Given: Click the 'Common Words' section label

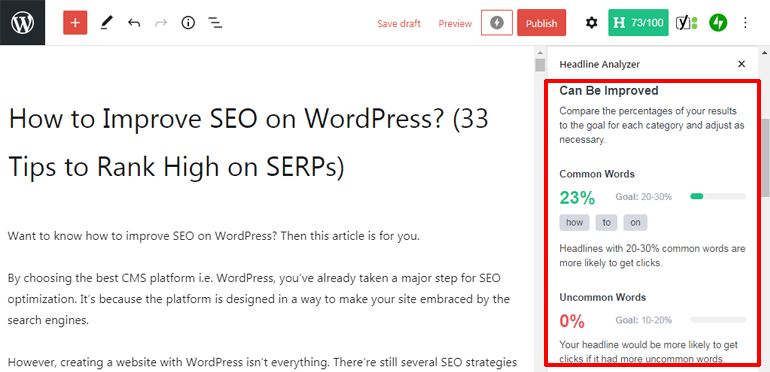Looking at the screenshot, I should tap(597, 174).
